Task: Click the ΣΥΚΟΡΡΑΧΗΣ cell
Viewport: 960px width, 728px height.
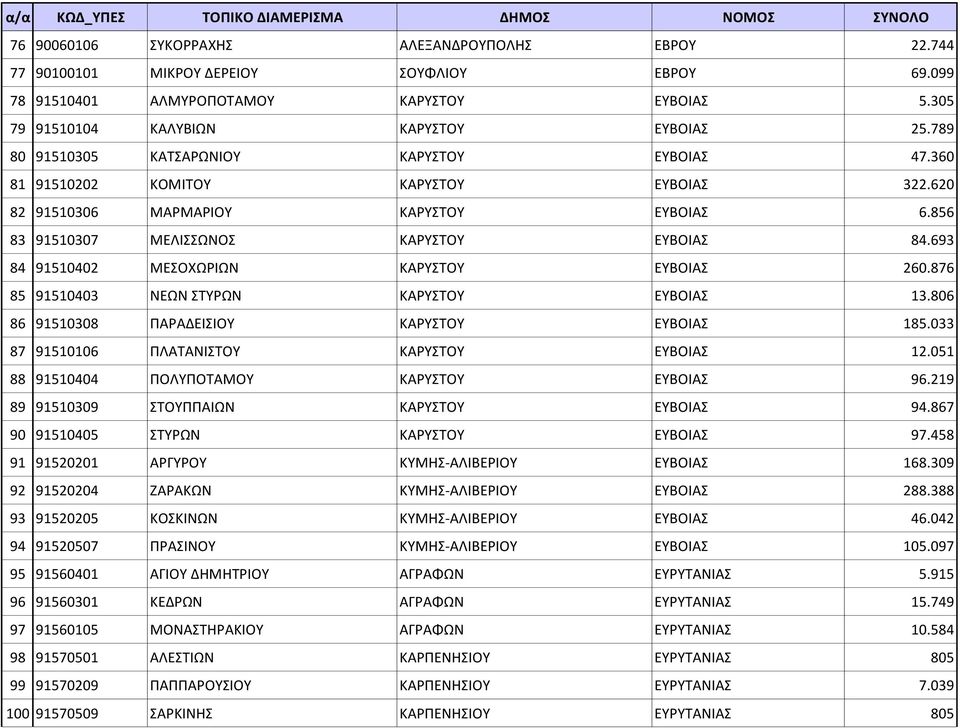Action: coord(272,45)
